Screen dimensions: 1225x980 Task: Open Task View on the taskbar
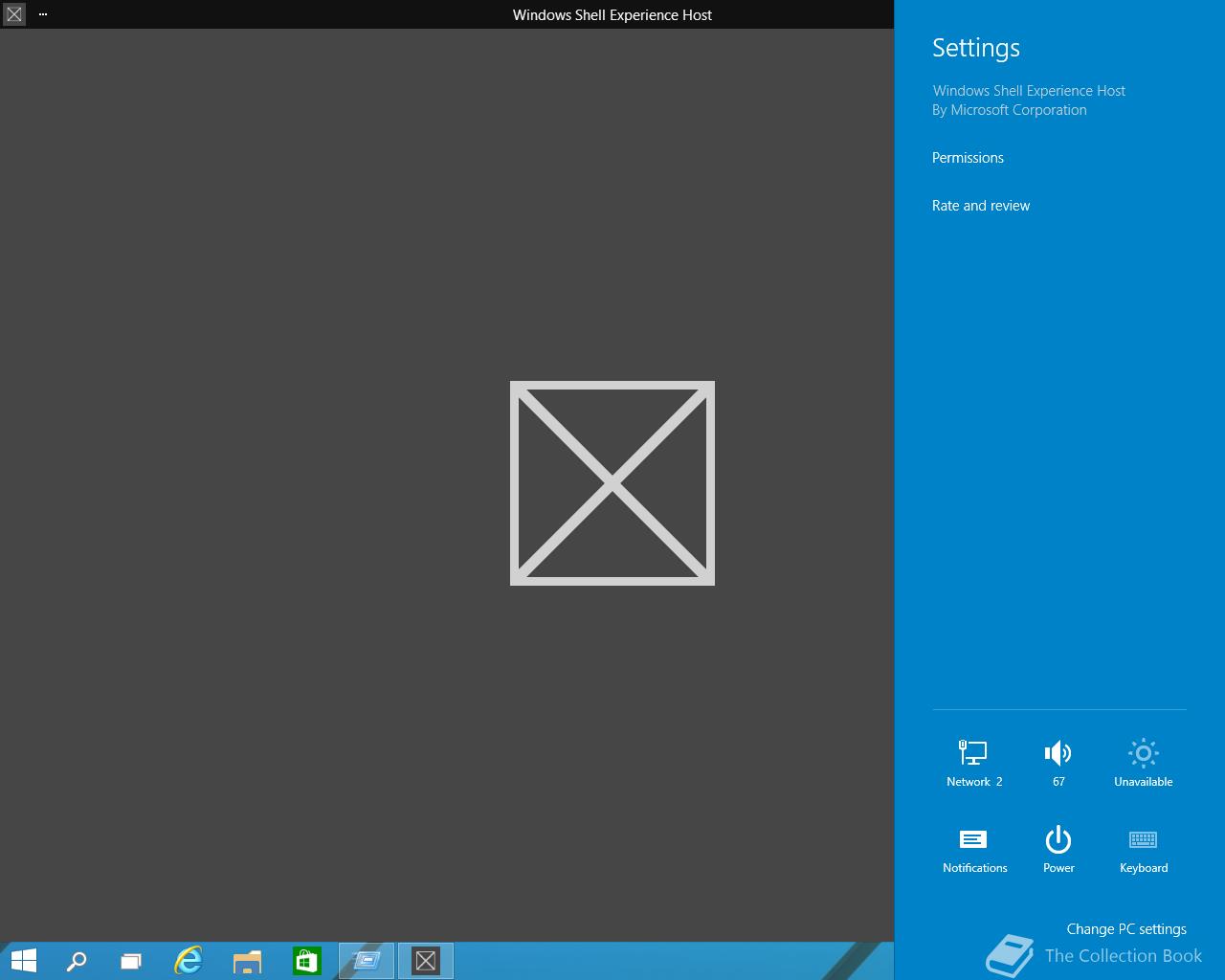click(131, 961)
